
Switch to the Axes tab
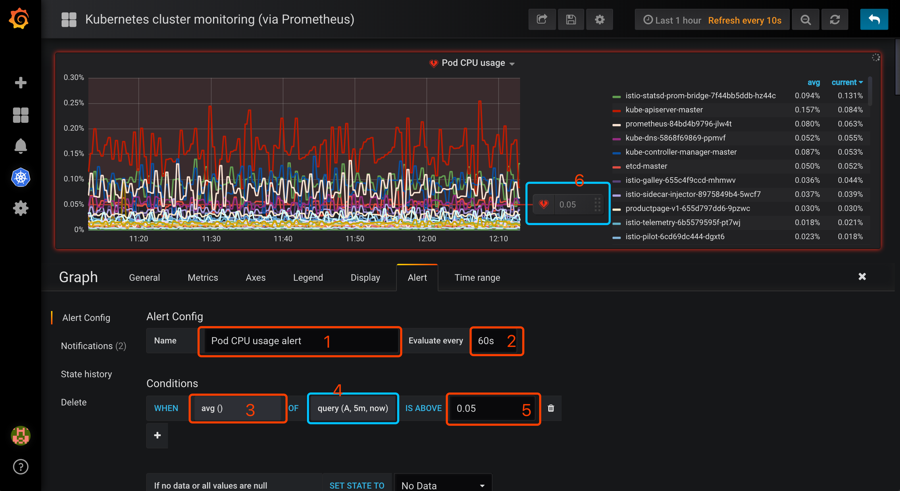[255, 277]
